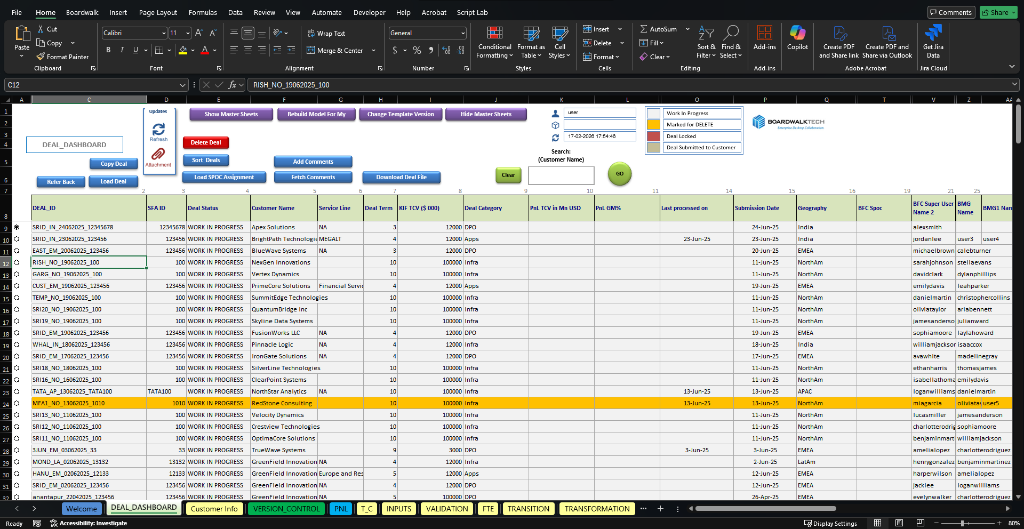
Task: Open the Boardwalk ribbon tab
Action: (x=80, y=12)
